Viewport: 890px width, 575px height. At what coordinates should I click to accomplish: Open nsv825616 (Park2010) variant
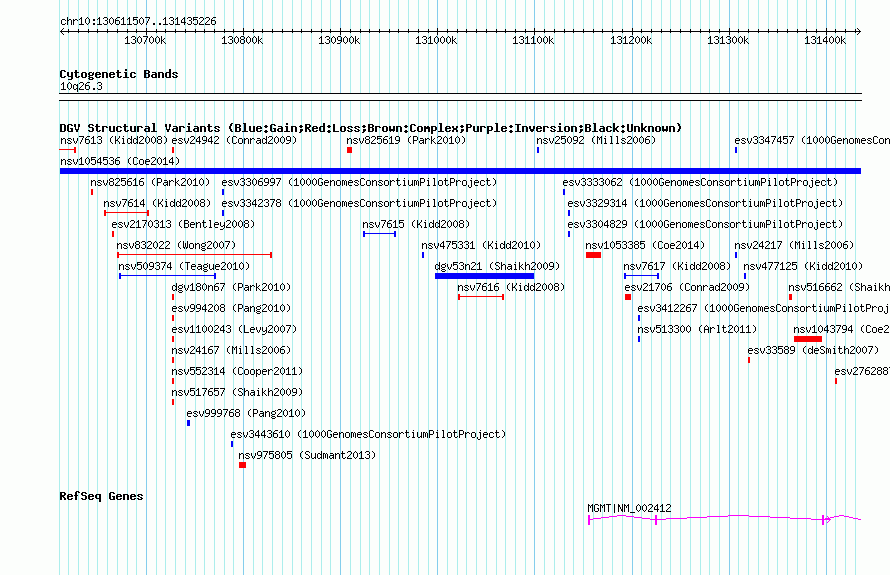coord(150,182)
